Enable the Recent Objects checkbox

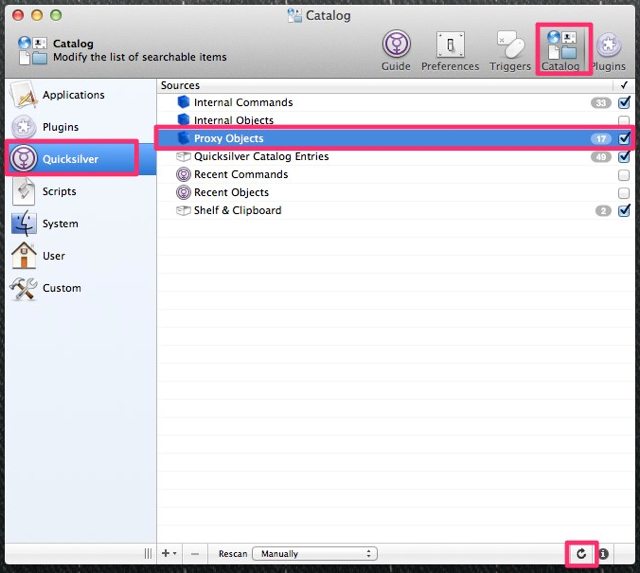tap(624, 193)
